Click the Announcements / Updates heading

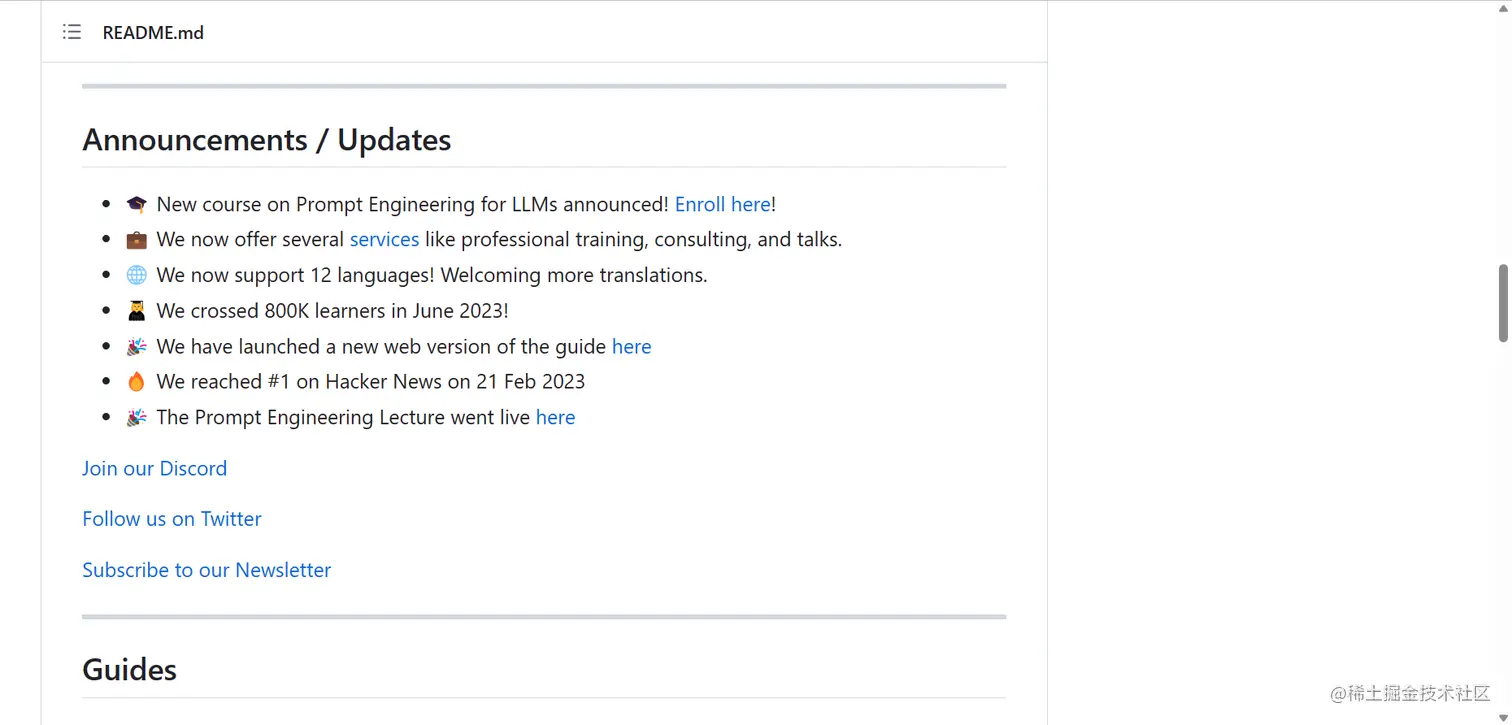[266, 140]
